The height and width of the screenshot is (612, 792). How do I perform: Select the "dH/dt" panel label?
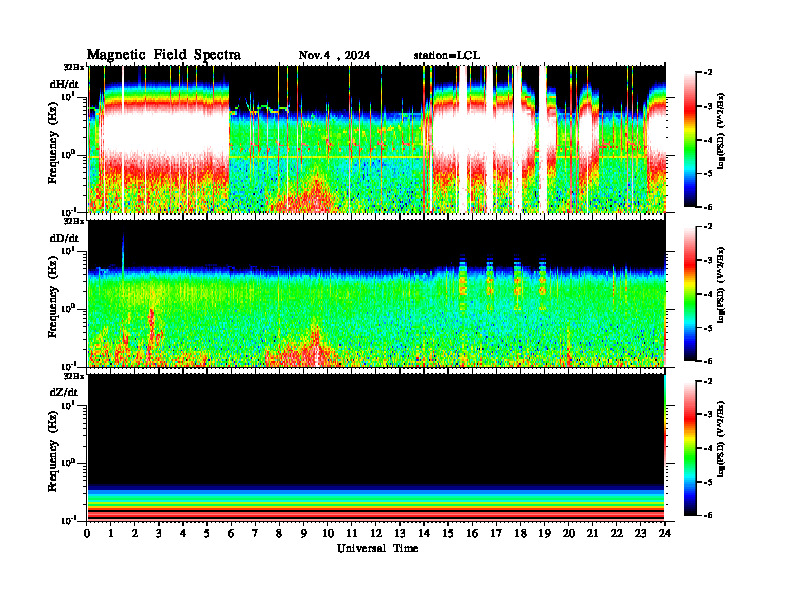pos(64,84)
